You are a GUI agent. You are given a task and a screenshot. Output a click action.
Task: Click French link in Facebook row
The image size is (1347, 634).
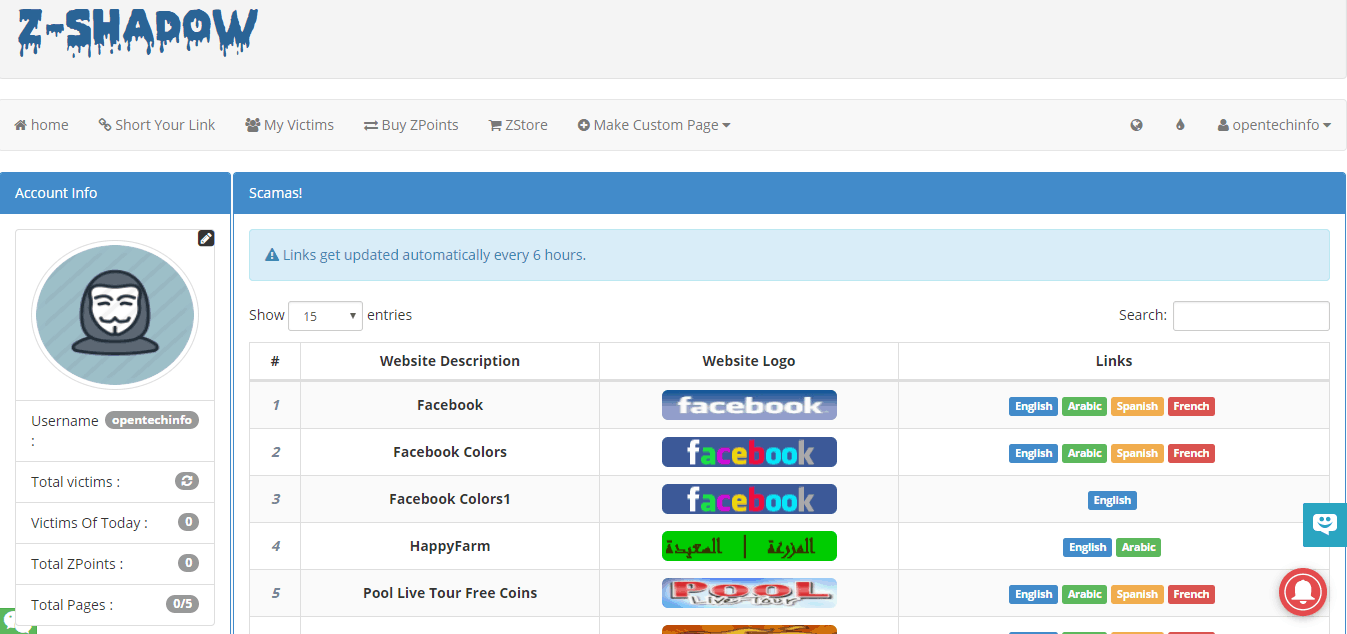point(1191,406)
